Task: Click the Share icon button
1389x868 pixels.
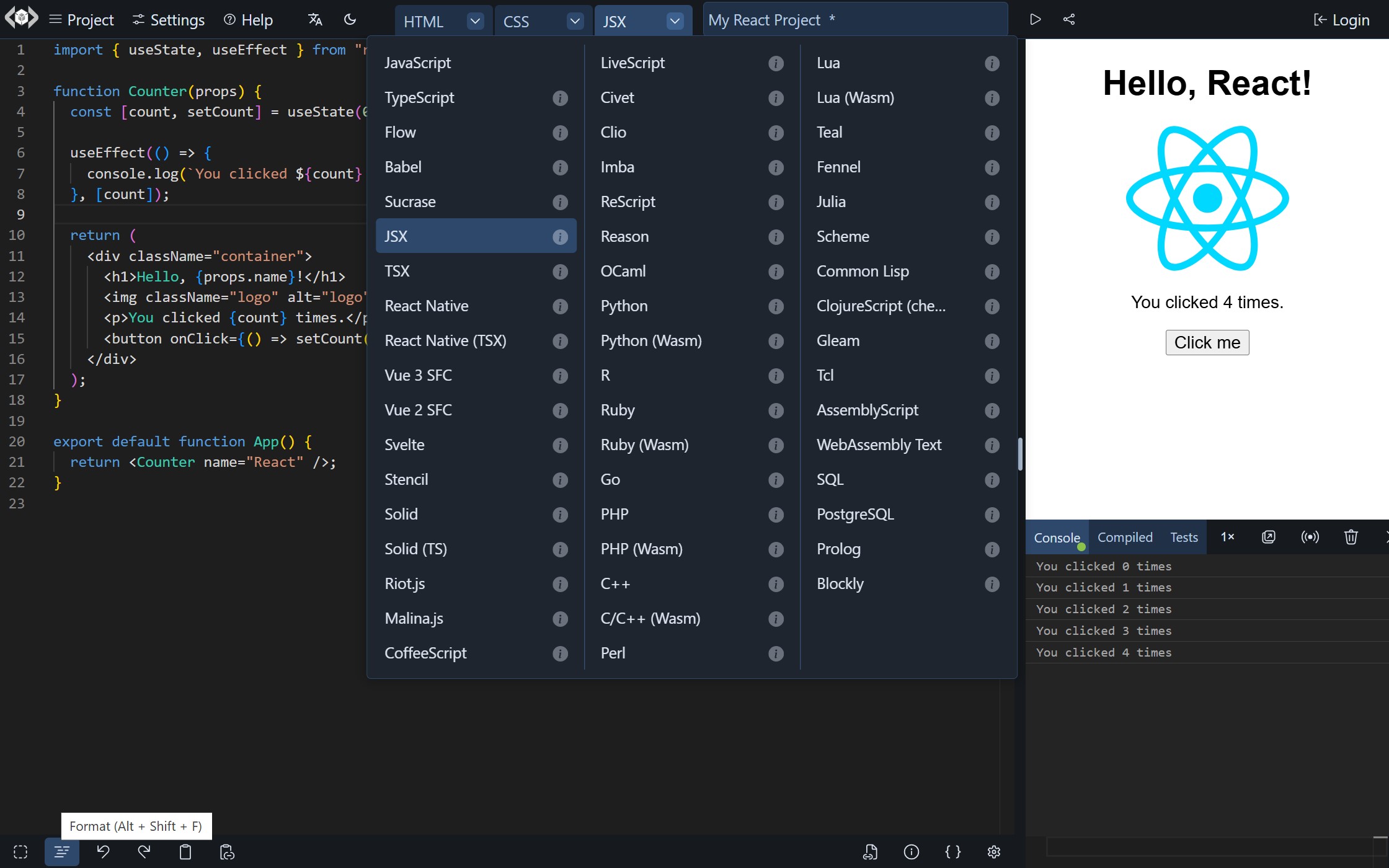Action: point(1069,19)
